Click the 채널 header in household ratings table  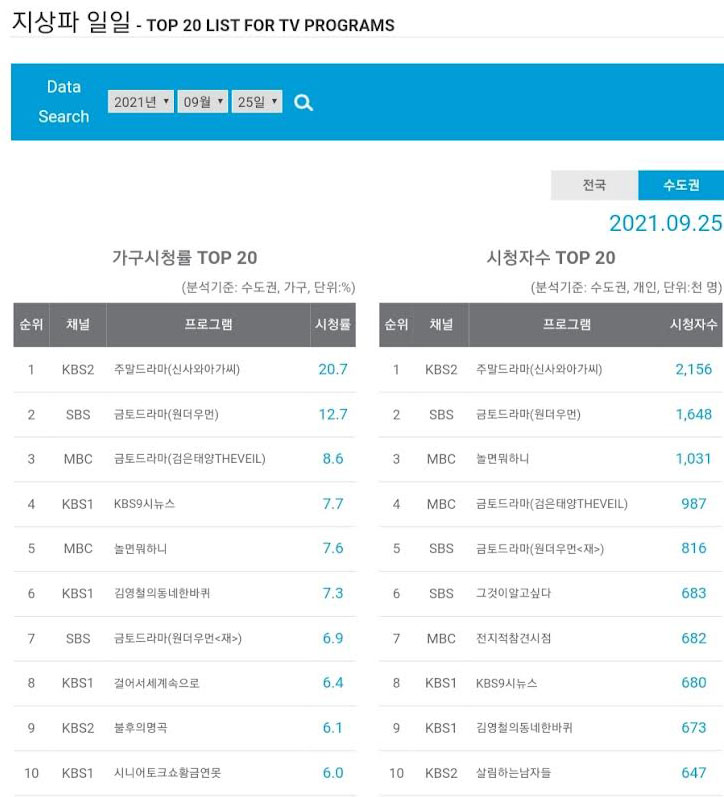[78, 324]
